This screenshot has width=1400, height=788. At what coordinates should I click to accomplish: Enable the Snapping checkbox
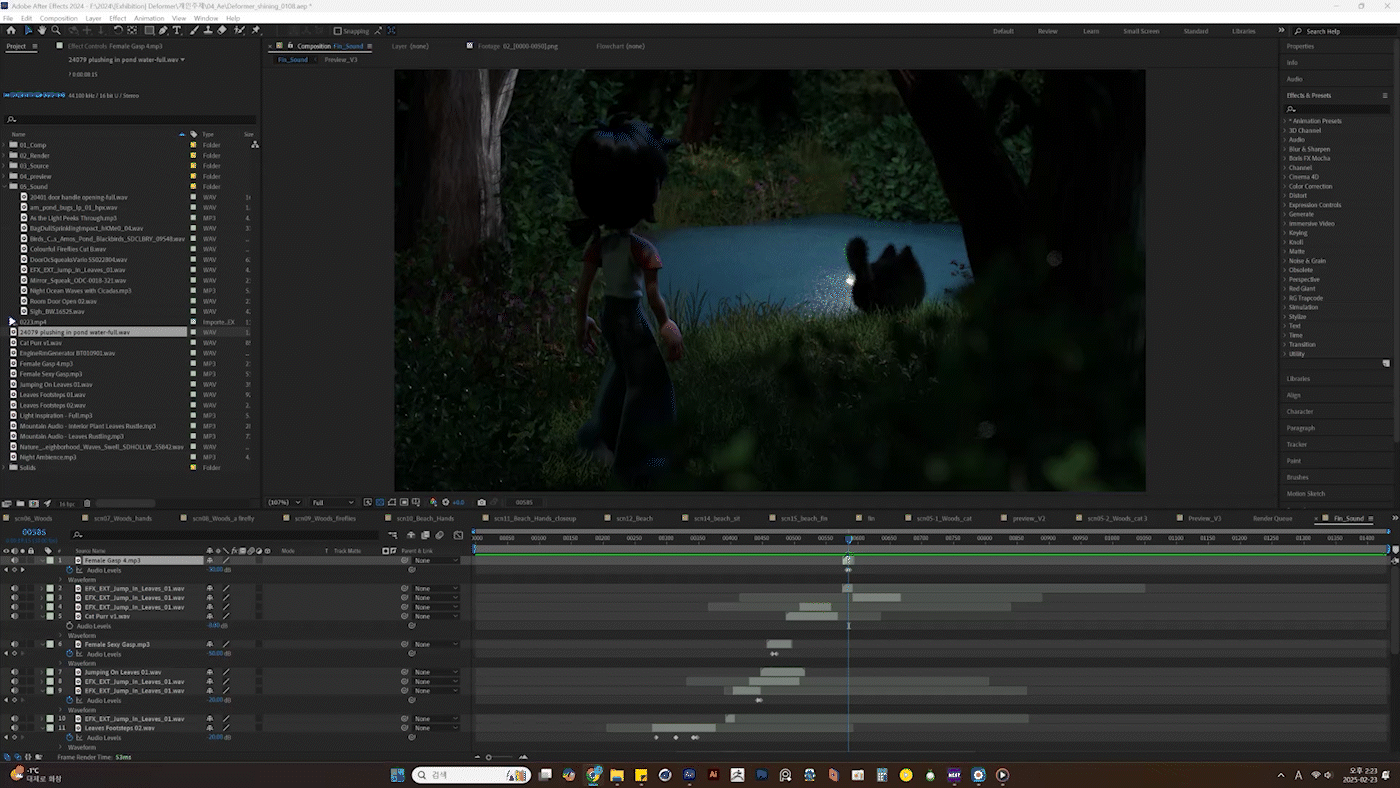coord(337,31)
